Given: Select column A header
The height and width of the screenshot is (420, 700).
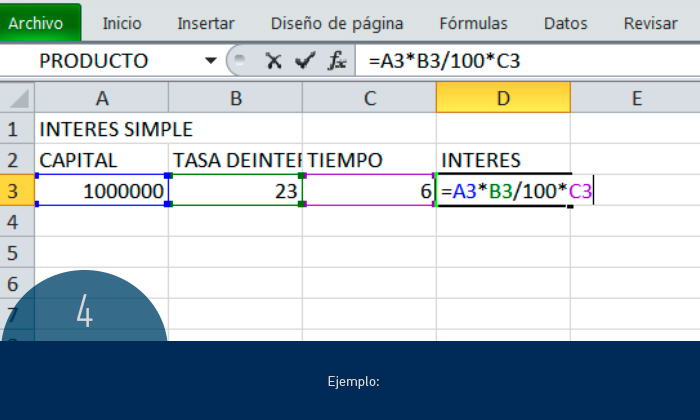Looking at the screenshot, I should [101, 97].
